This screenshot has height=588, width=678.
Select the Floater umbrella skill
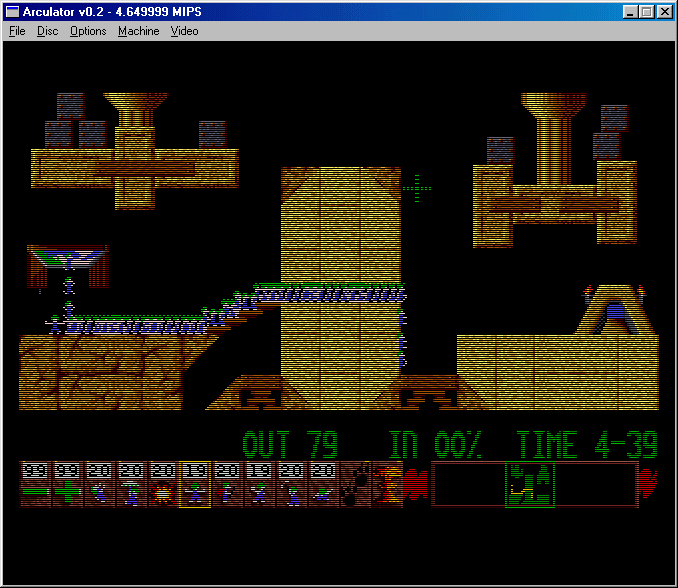pyautogui.click(x=132, y=485)
